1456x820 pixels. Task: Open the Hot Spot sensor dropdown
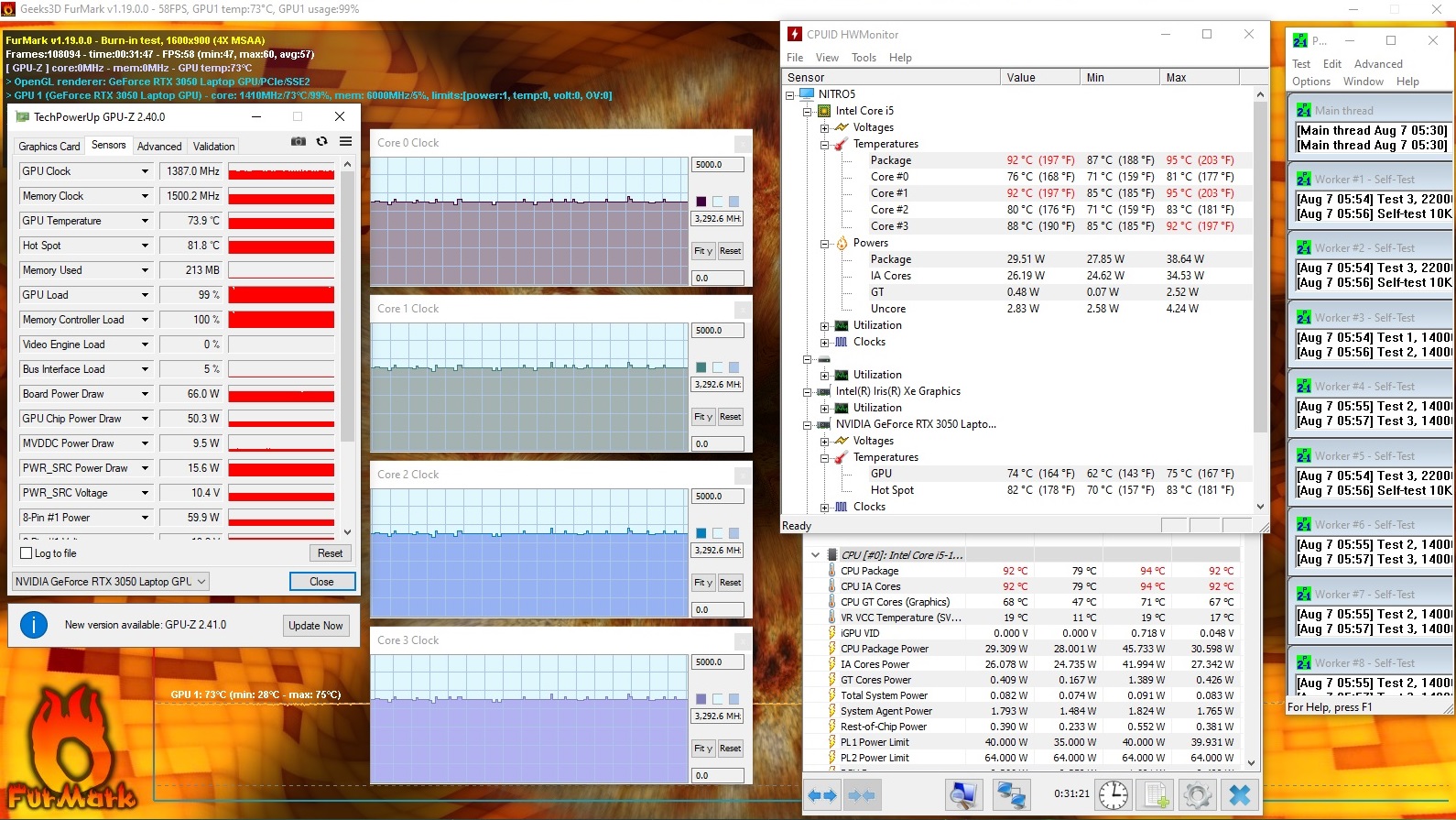coord(145,246)
